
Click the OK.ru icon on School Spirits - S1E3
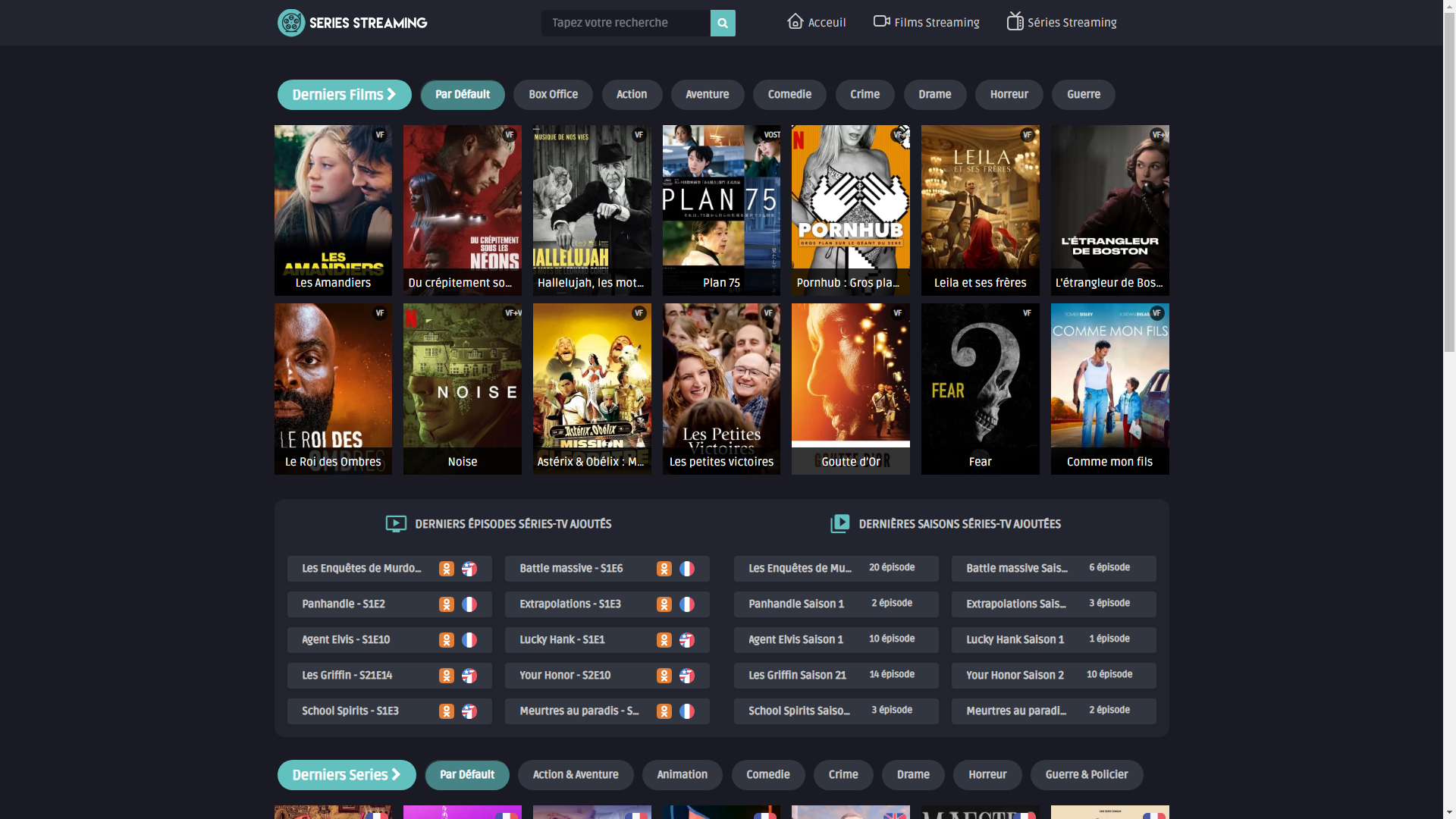447,711
